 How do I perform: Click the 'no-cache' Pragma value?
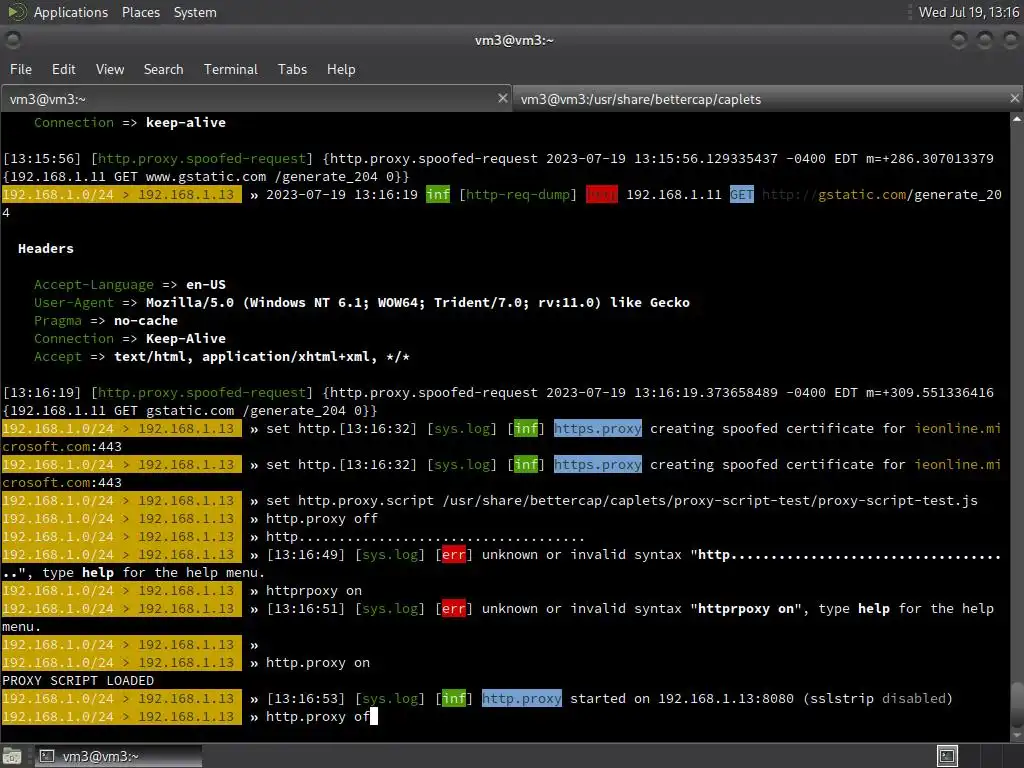146,321
